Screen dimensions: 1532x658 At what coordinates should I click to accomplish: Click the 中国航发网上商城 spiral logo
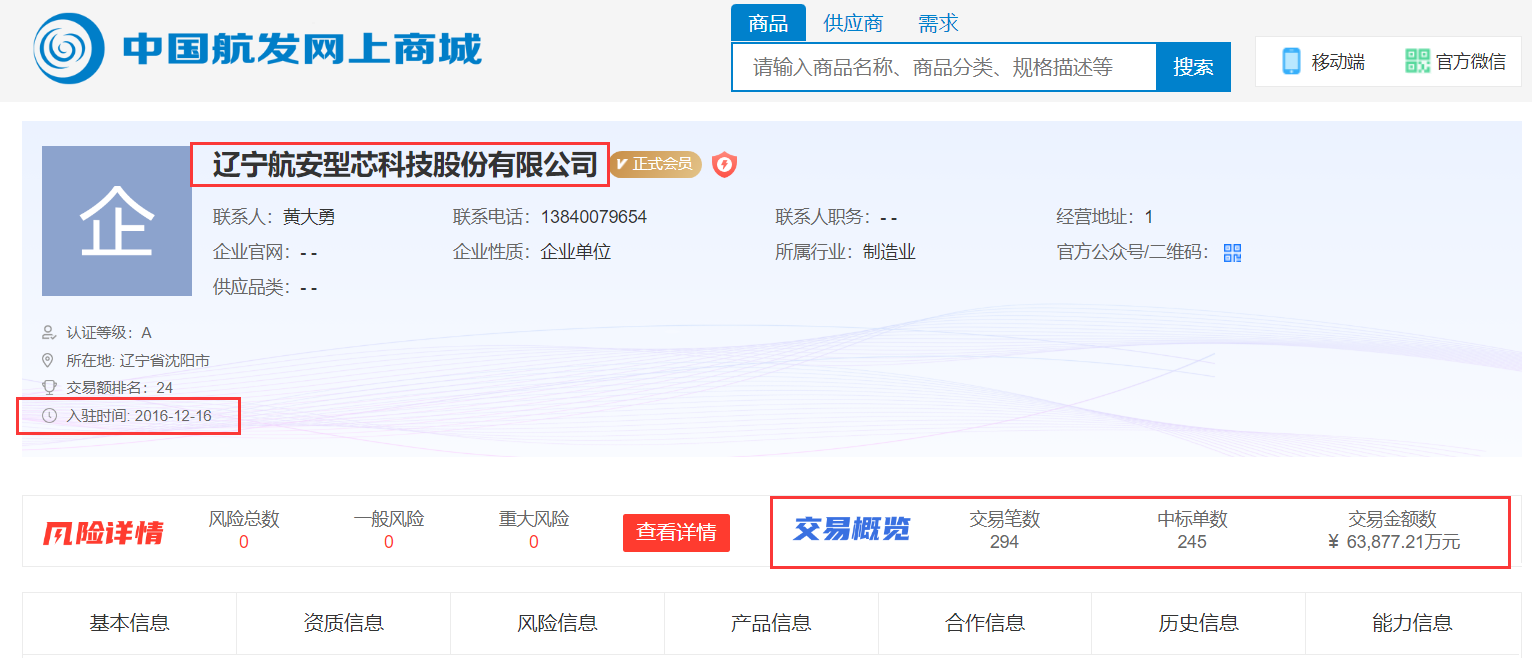click(x=67, y=47)
